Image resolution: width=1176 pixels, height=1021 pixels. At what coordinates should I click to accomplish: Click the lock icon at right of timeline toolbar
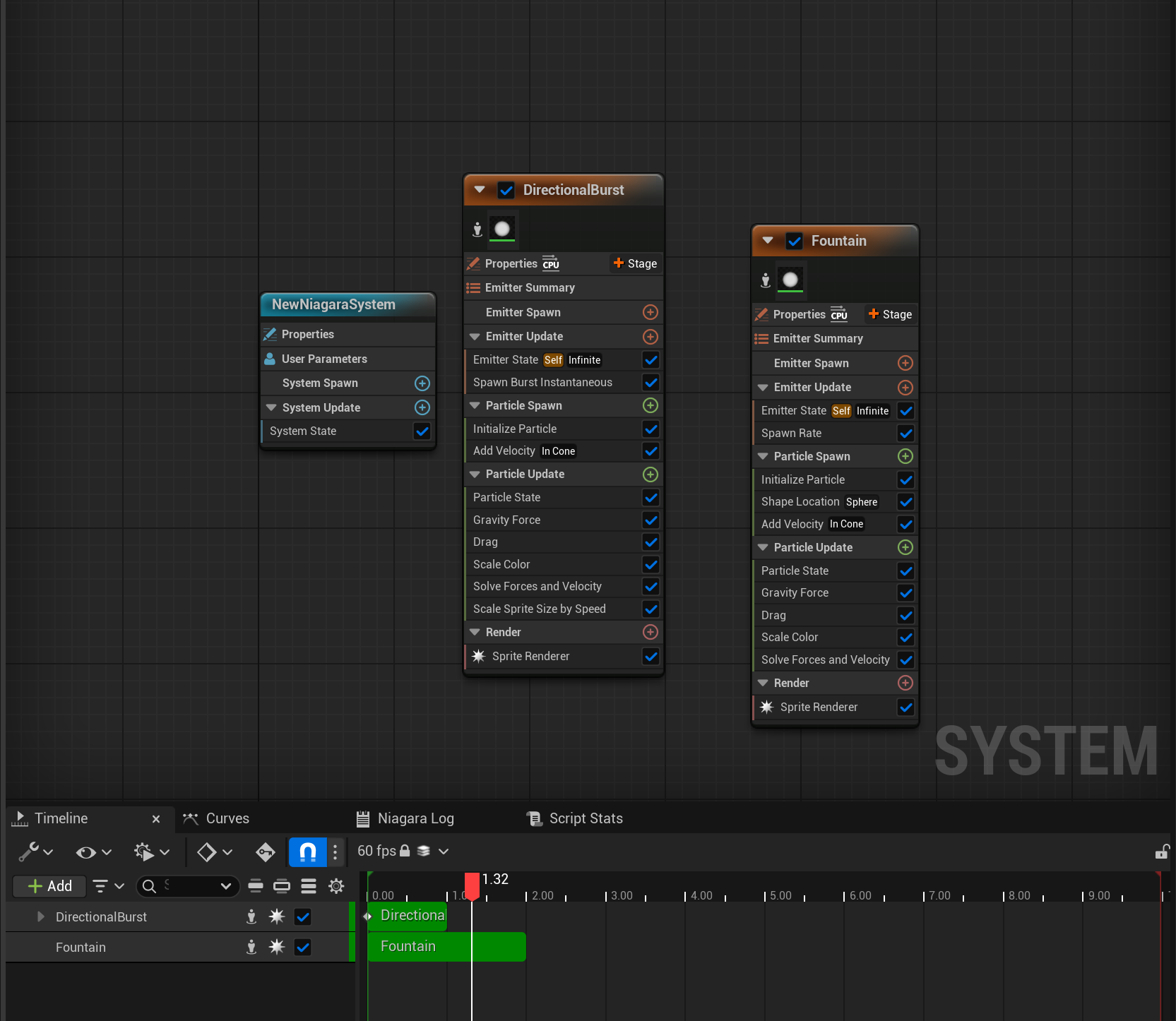pos(1162,852)
